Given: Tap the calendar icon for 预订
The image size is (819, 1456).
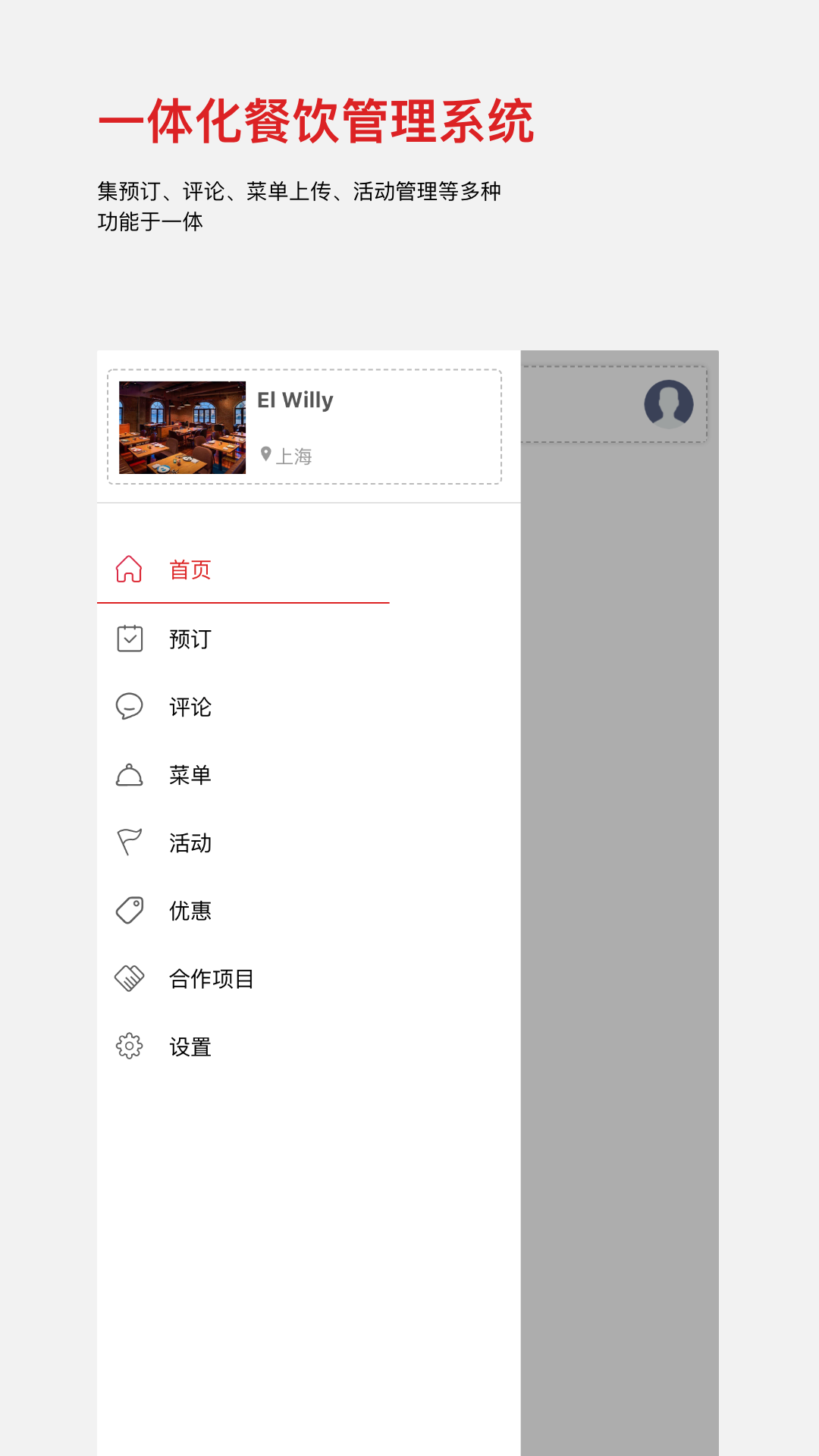Looking at the screenshot, I should (x=130, y=639).
